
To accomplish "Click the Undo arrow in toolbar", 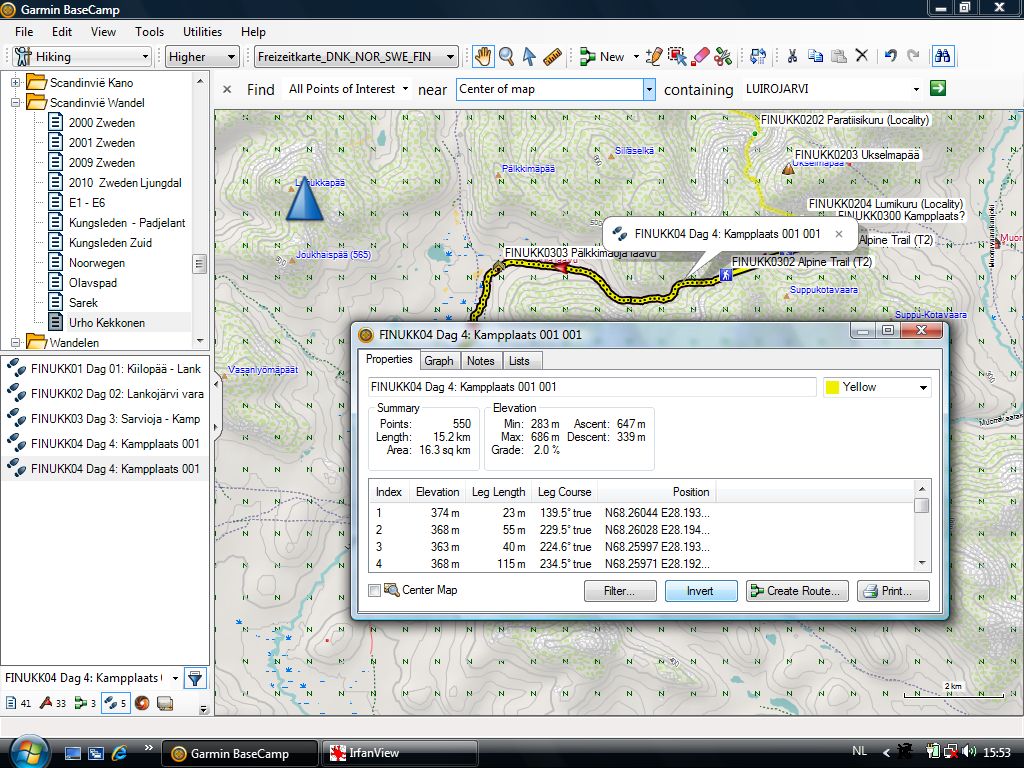I will (890, 57).
